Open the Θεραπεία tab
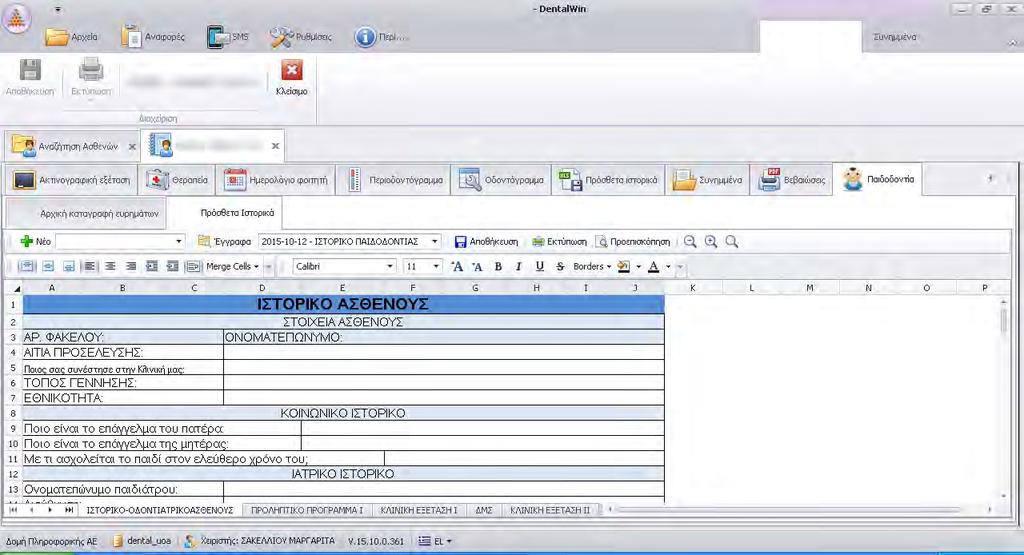This screenshot has width=1024, height=555. point(177,180)
